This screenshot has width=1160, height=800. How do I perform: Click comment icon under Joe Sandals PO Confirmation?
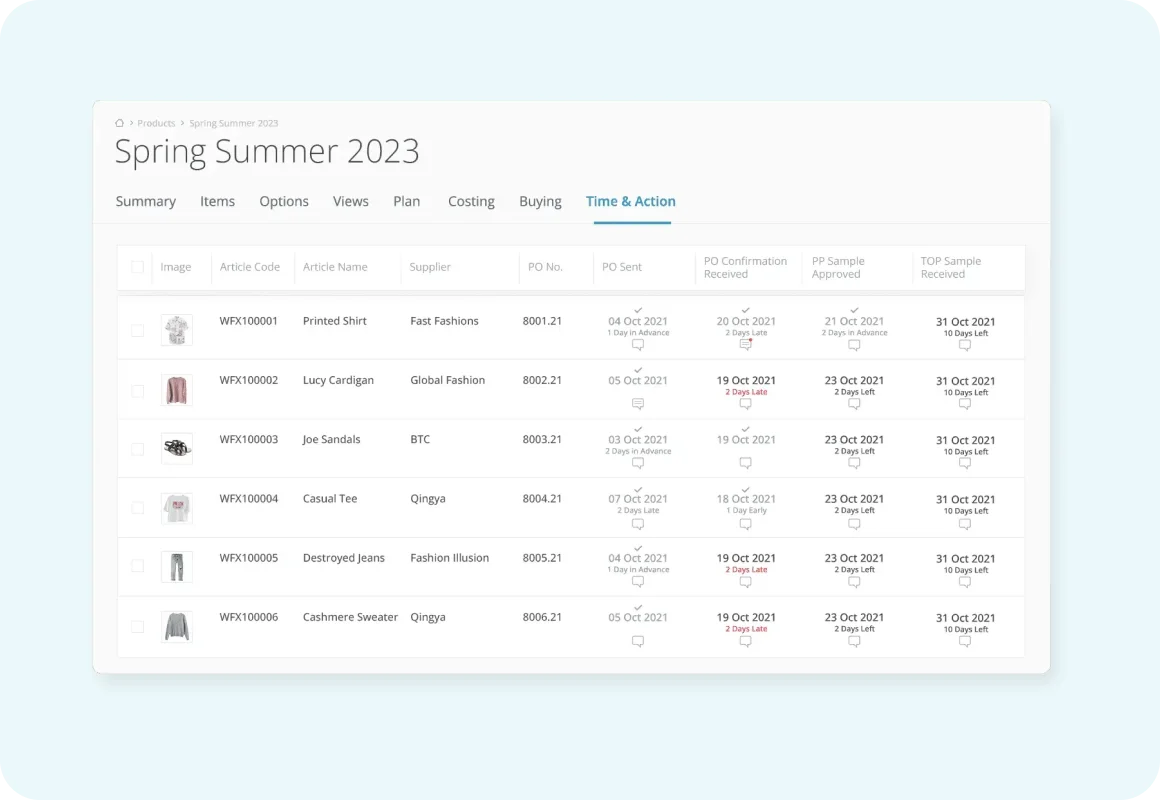(x=746, y=463)
